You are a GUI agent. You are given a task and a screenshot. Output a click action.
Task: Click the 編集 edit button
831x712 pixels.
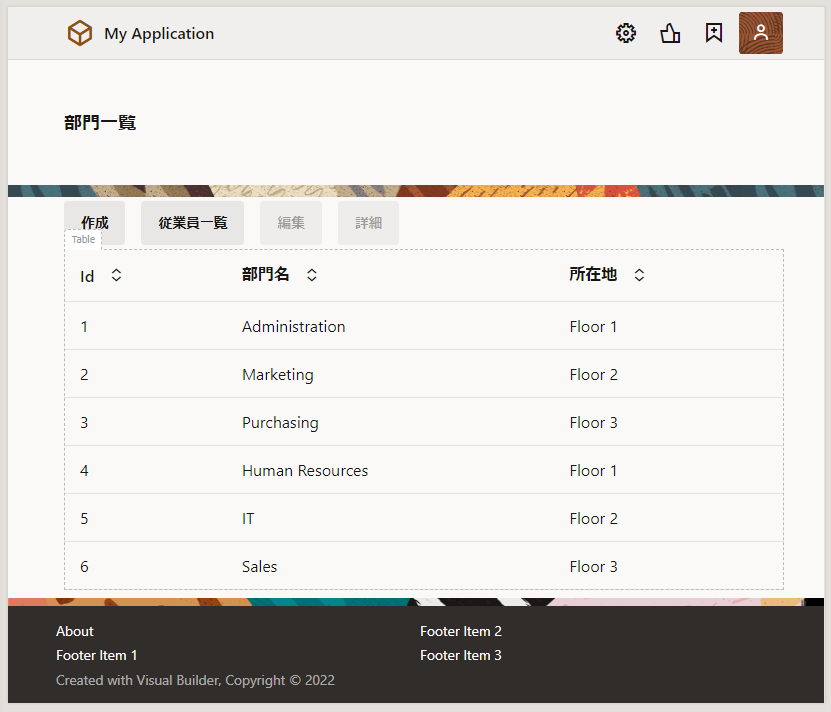(x=291, y=223)
